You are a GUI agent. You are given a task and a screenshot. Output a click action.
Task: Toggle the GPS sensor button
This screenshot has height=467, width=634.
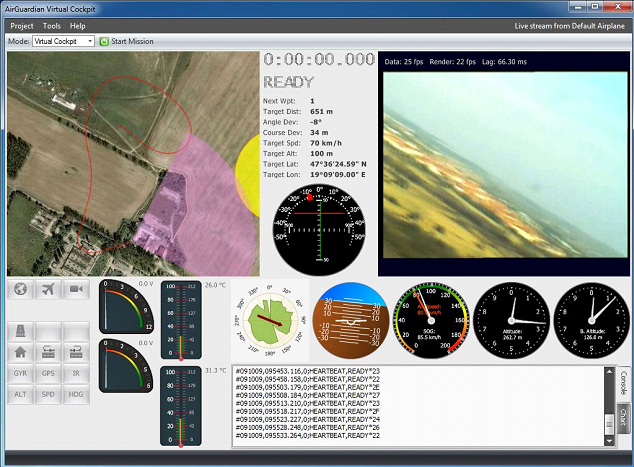pyautogui.click(x=48, y=373)
